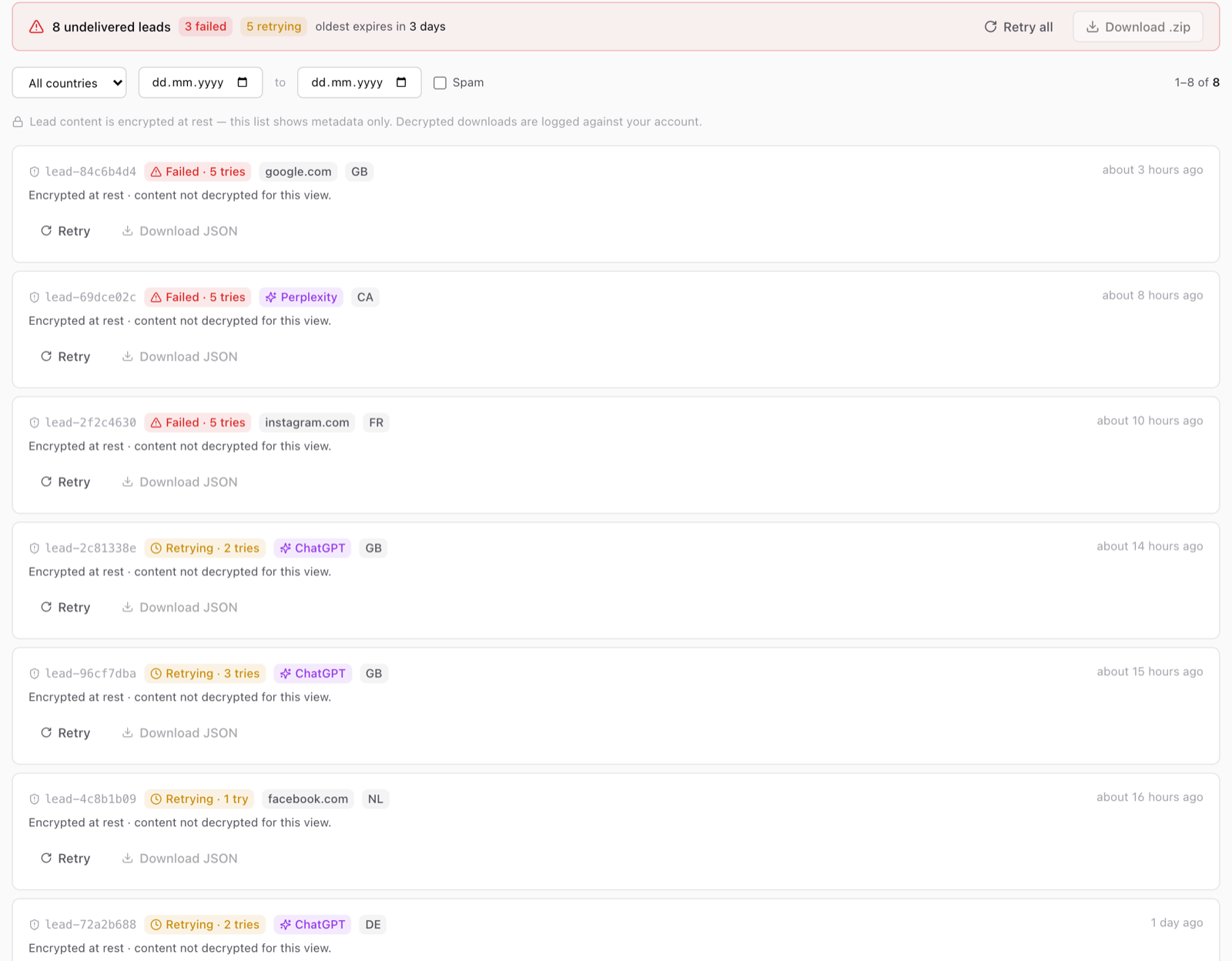The width and height of the screenshot is (1232, 961).
Task: Click Failed badge on lead-2f2c4630
Action: tap(198, 423)
